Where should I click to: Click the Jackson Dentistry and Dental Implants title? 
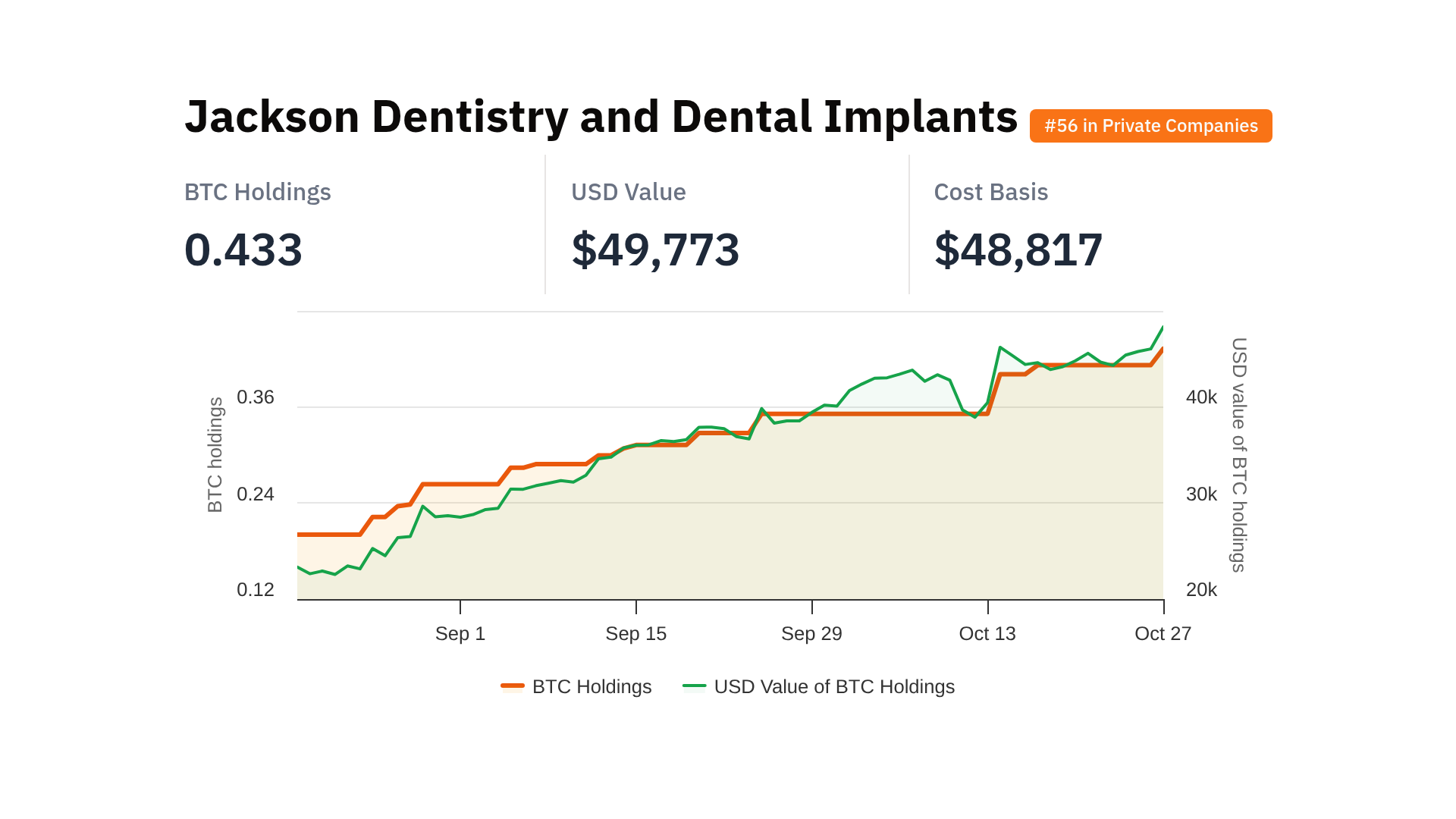click(x=601, y=117)
